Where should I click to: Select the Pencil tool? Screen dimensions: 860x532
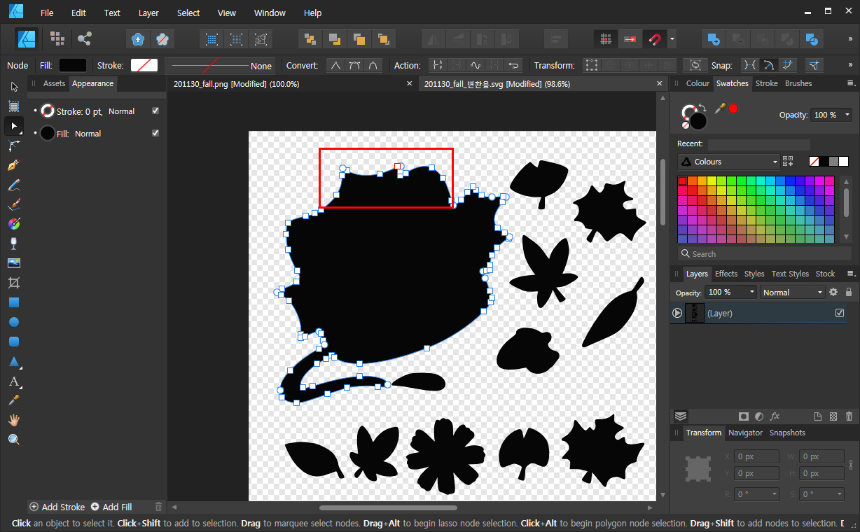click(14, 185)
